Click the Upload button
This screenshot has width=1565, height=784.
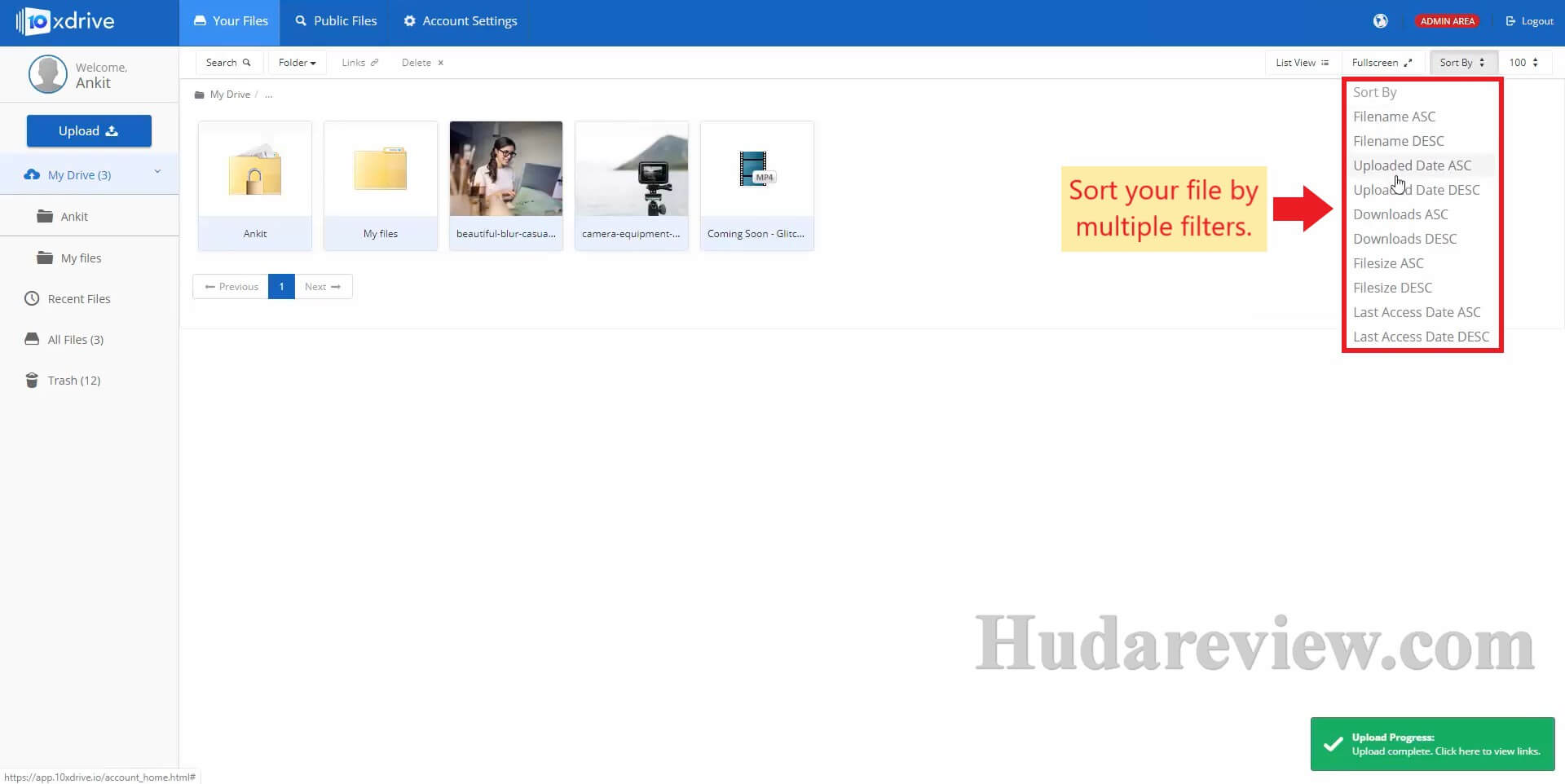pos(89,130)
